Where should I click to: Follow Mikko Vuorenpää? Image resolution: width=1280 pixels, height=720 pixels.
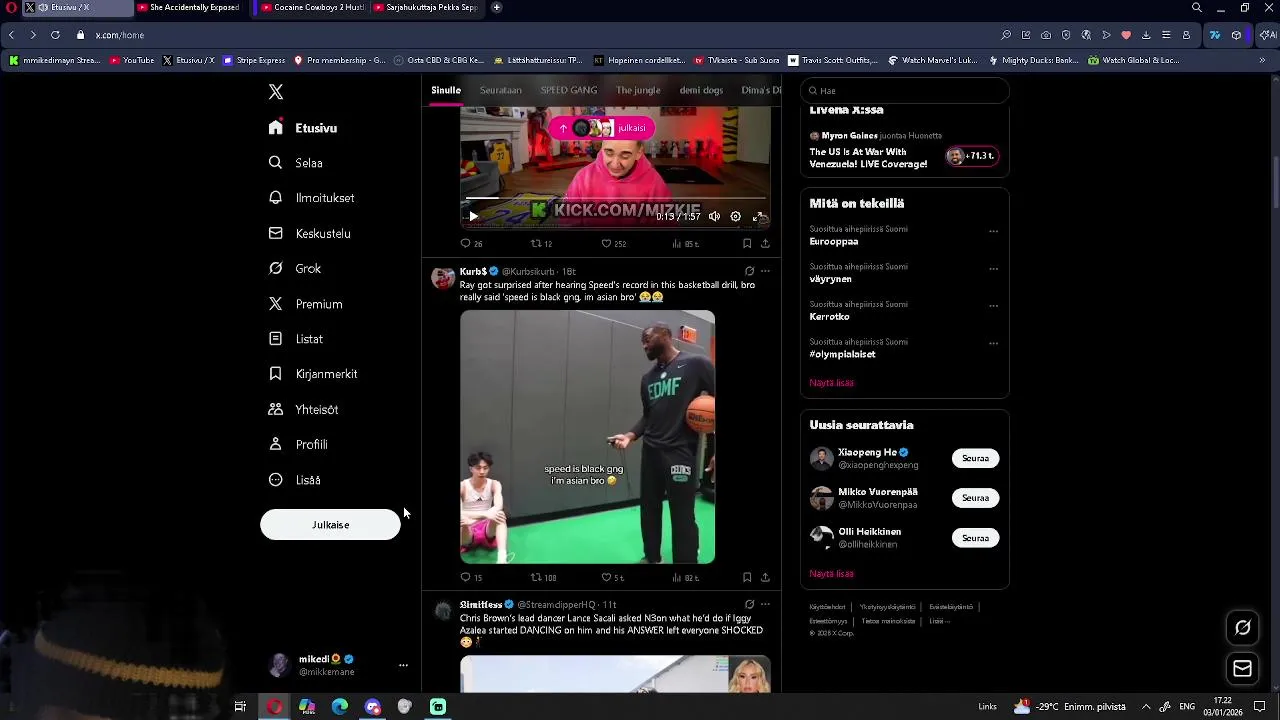[975, 498]
